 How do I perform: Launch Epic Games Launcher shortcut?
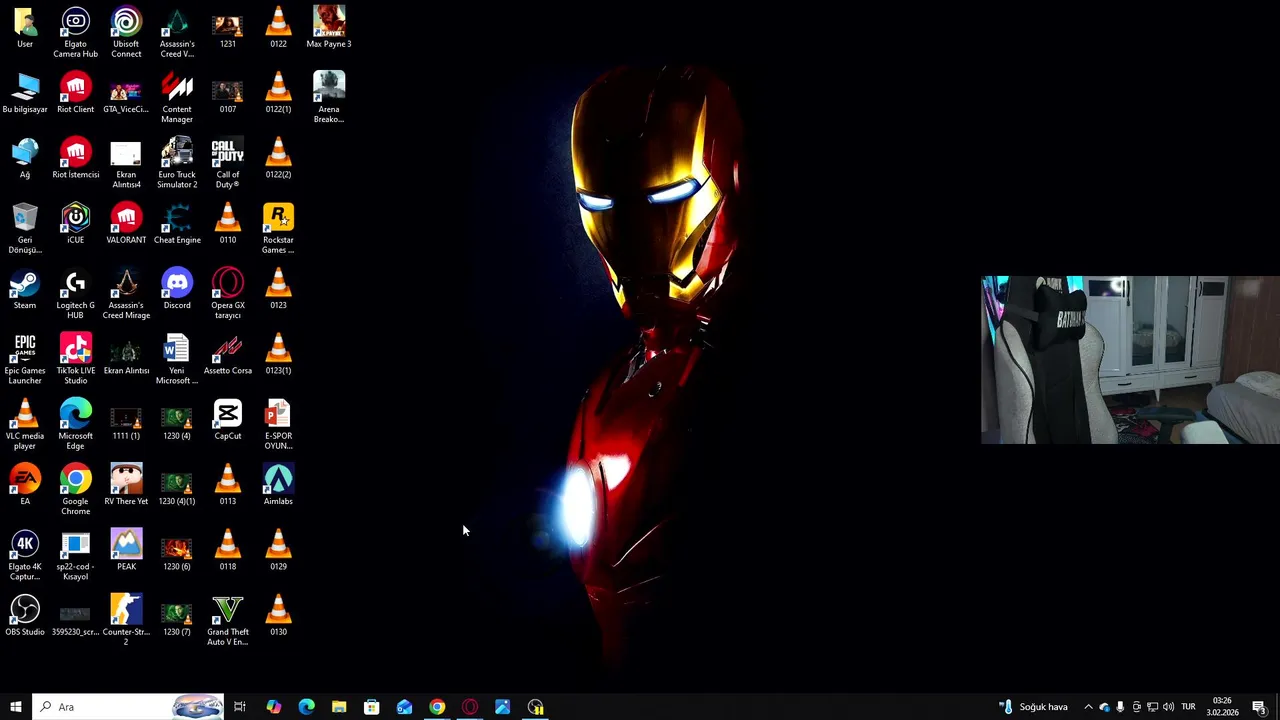click(x=25, y=359)
